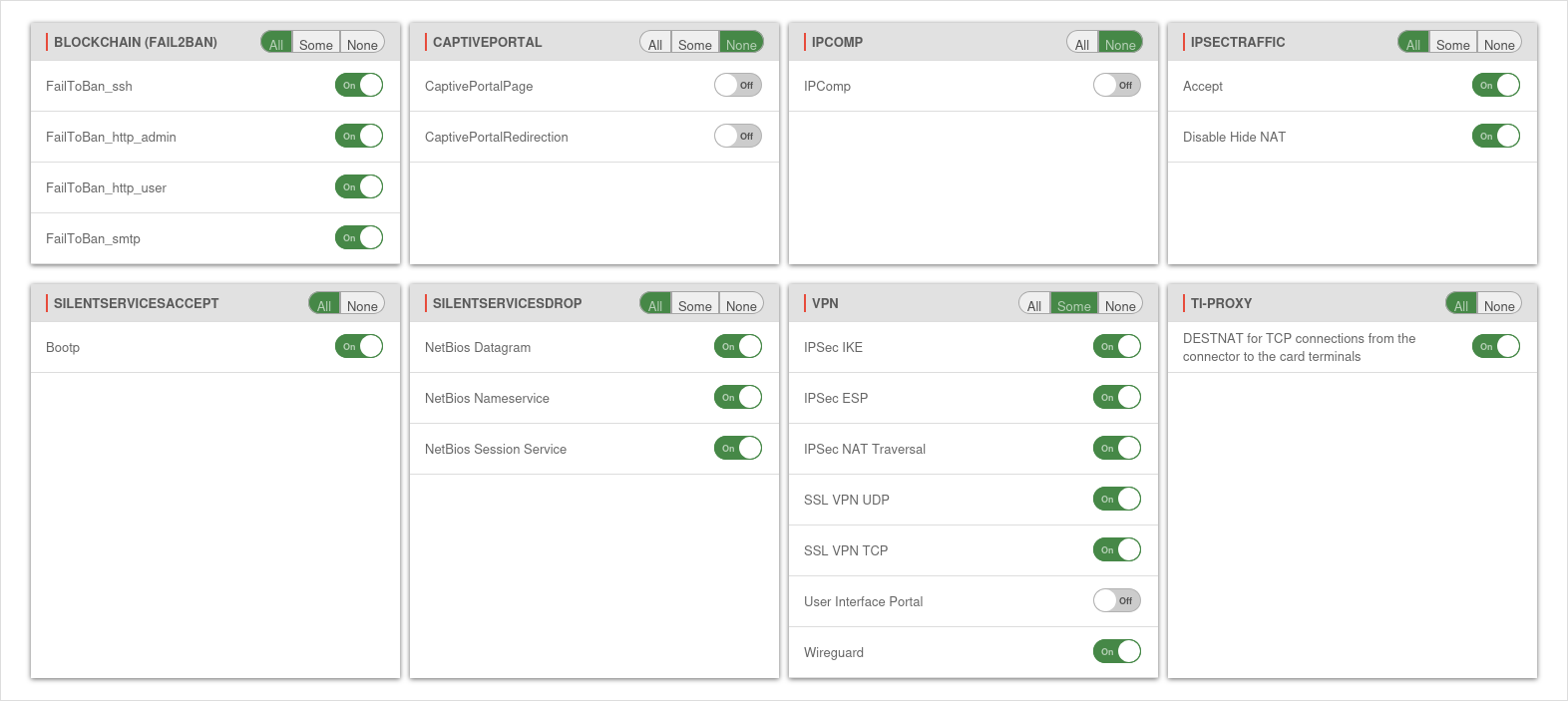This screenshot has width=1568, height=701.
Task: Disable the FailToBan_http_admin toggle
Action: (x=359, y=137)
